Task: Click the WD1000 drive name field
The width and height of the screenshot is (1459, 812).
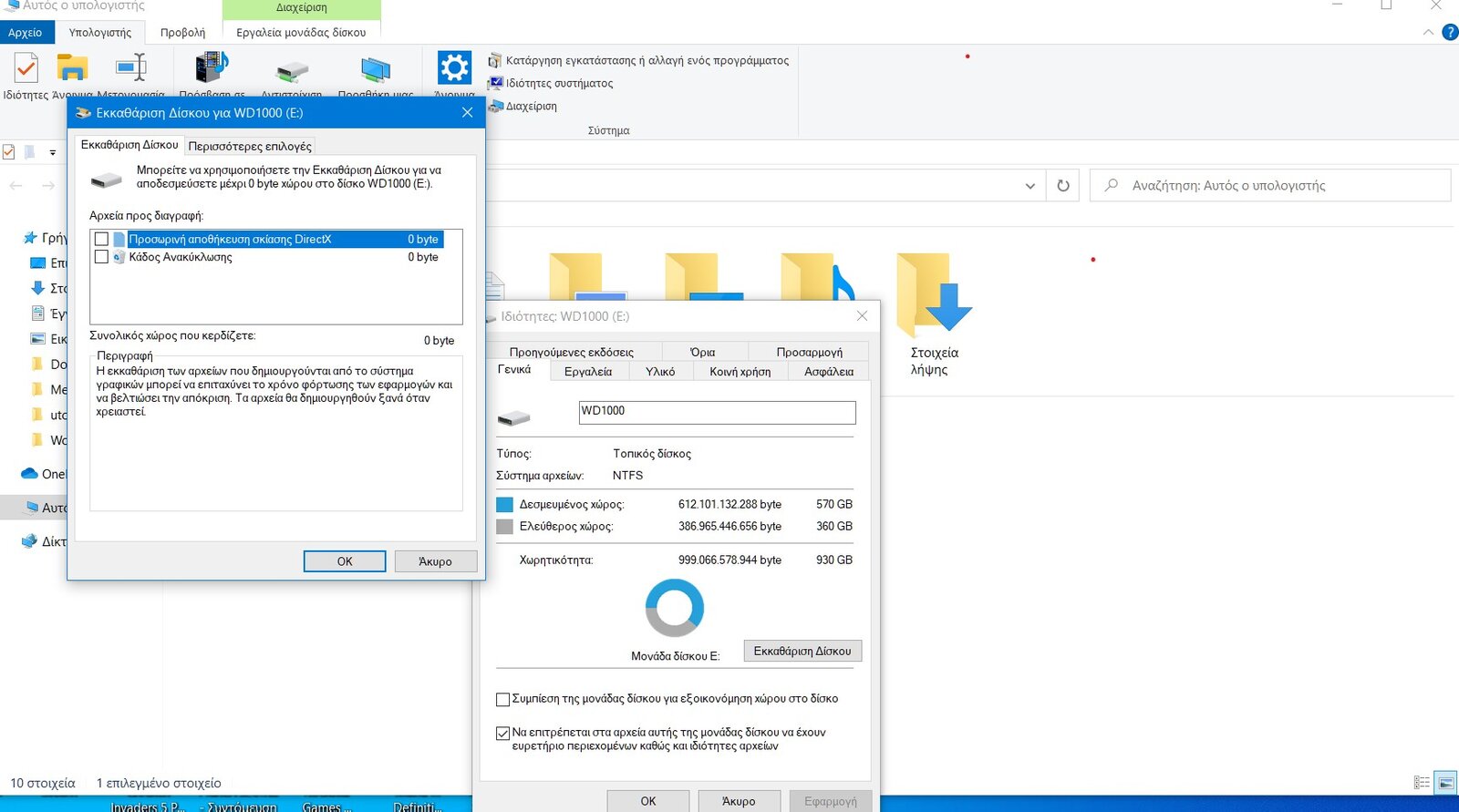Action: (717, 412)
